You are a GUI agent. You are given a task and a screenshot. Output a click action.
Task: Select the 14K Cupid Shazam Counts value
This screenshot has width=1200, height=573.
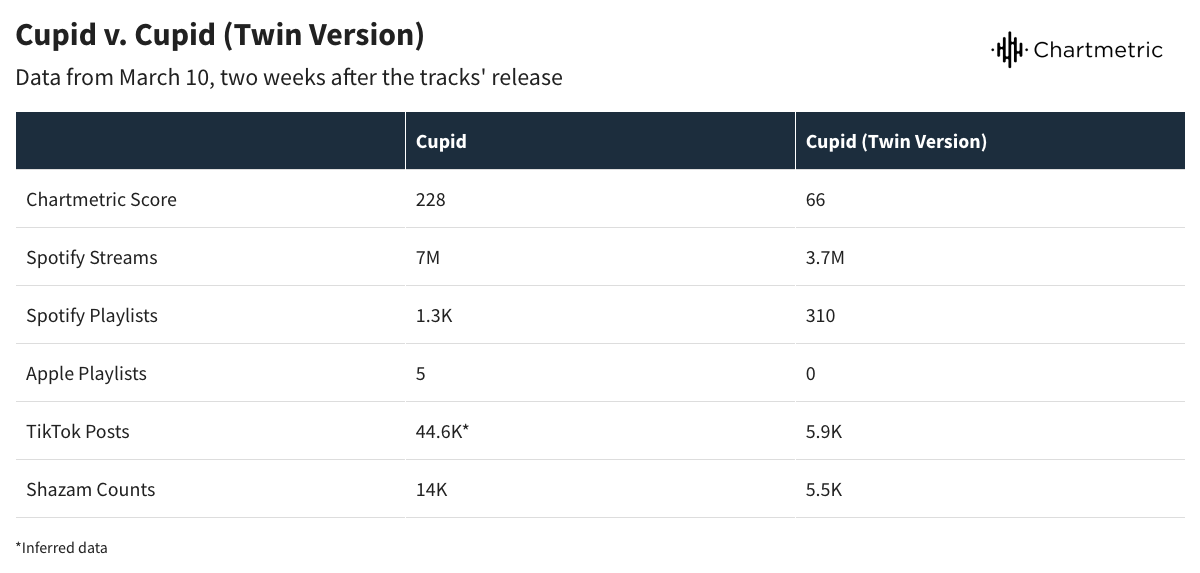[430, 489]
